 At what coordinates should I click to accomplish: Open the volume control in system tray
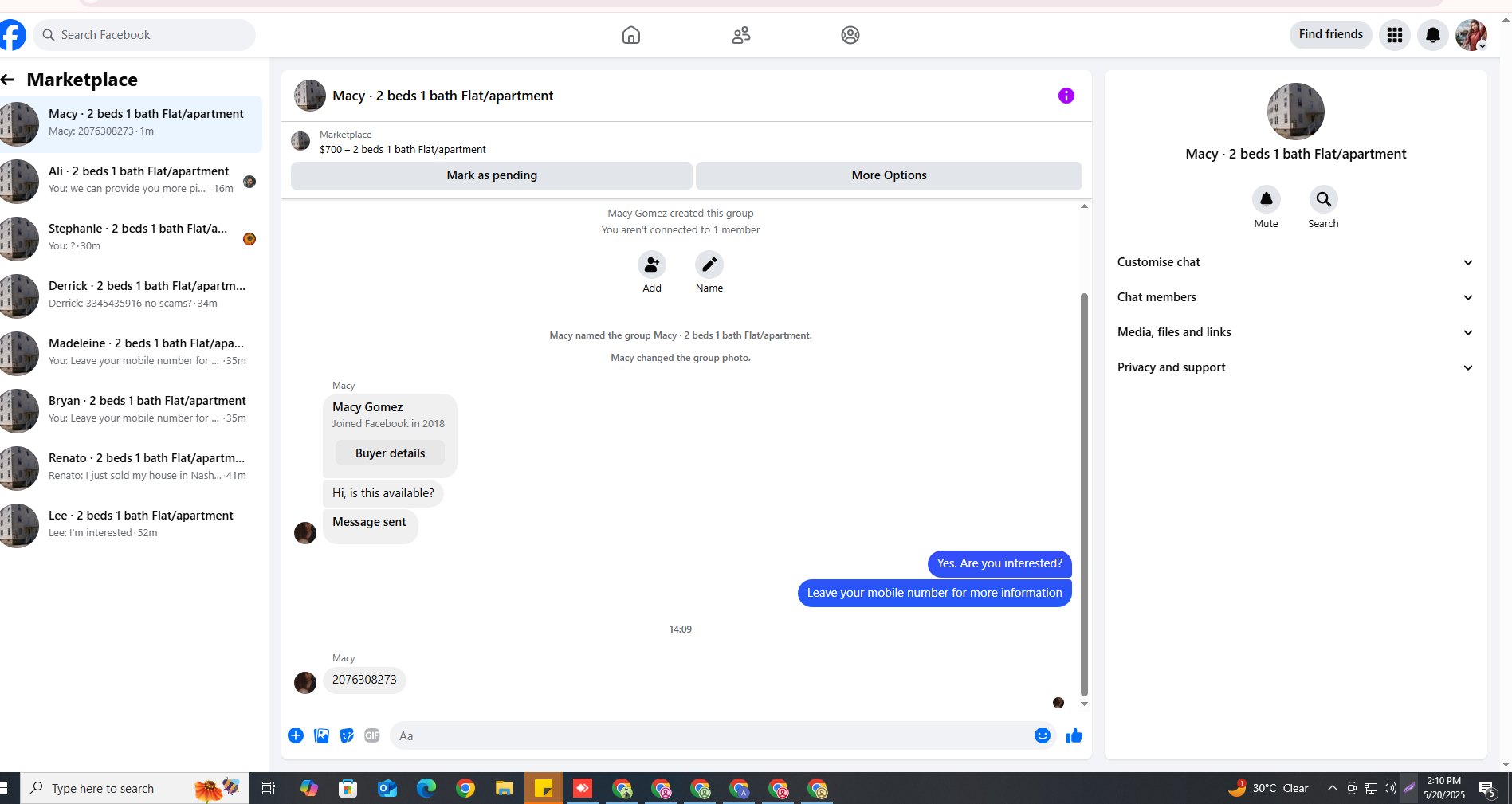(1390, 789)
